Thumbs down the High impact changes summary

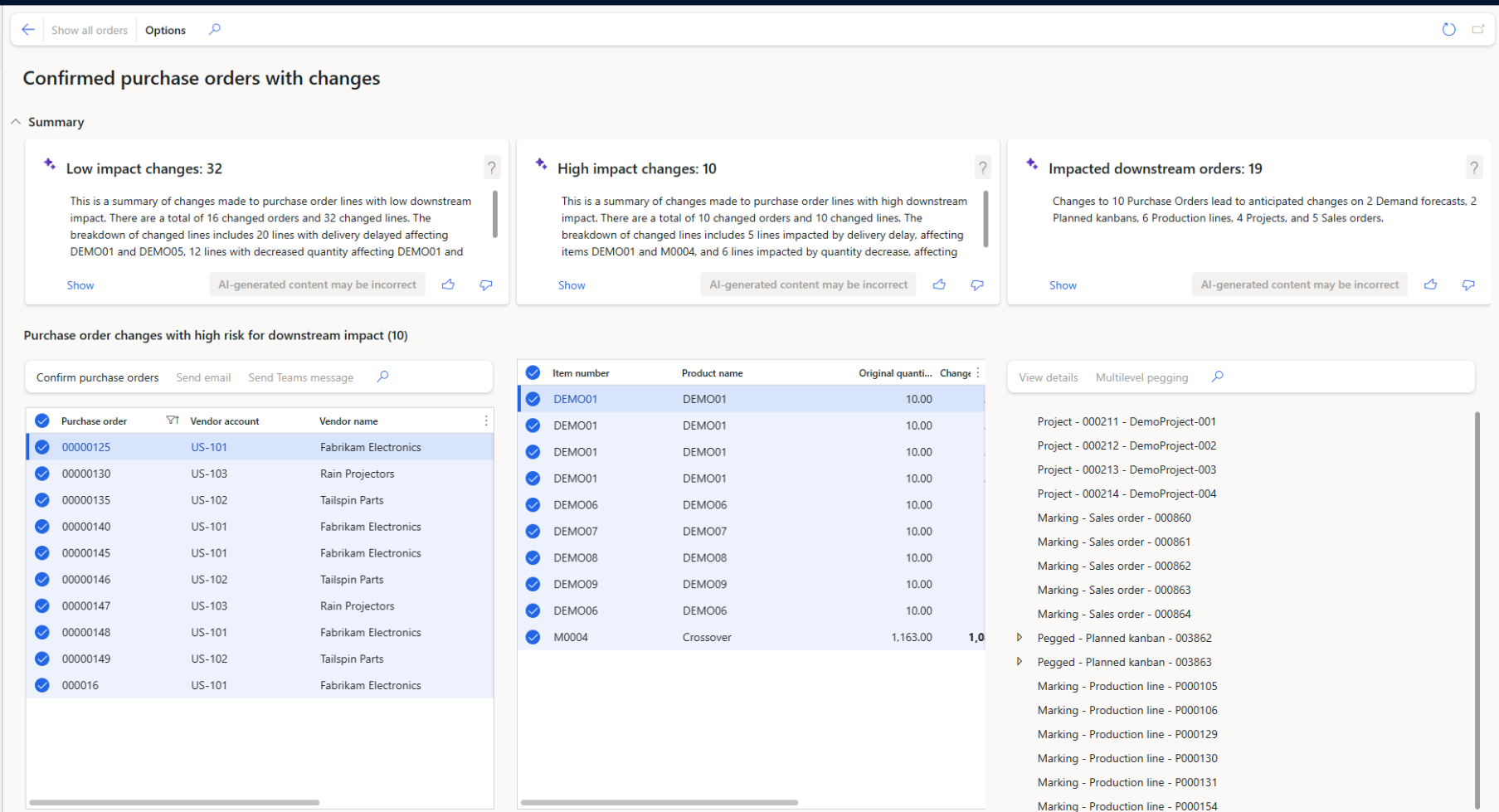[977, 284]
